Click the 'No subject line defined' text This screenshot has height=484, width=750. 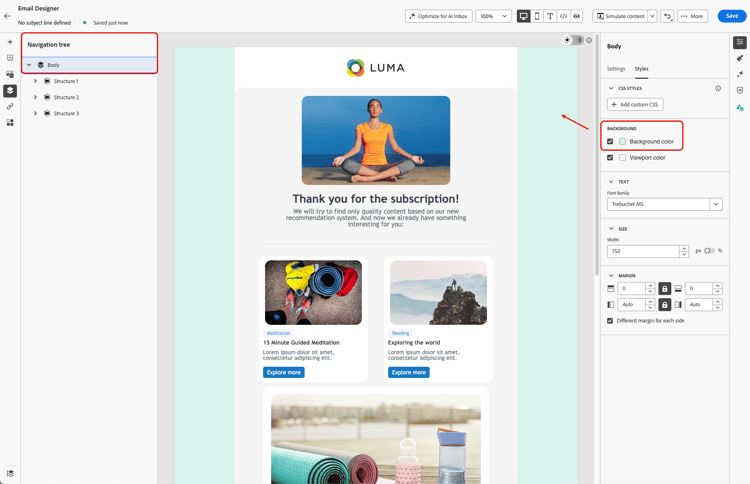click(44, 23)
